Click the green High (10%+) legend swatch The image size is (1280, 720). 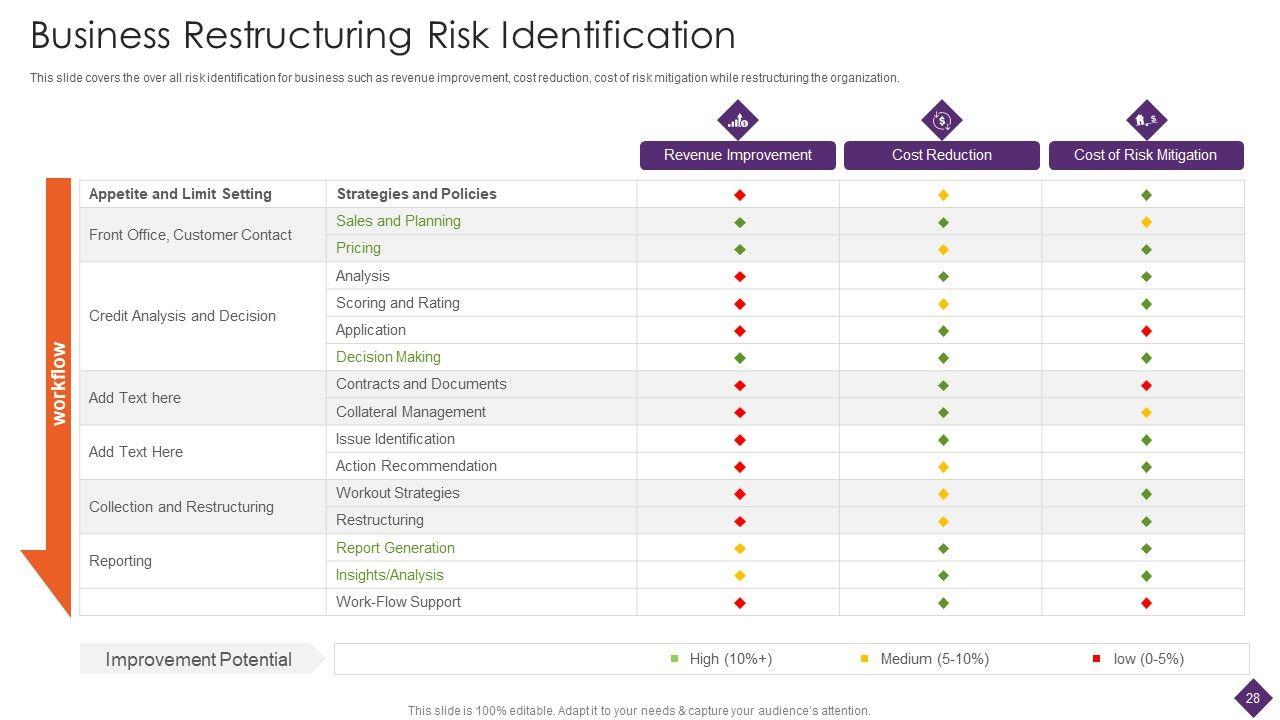(674, 659)
